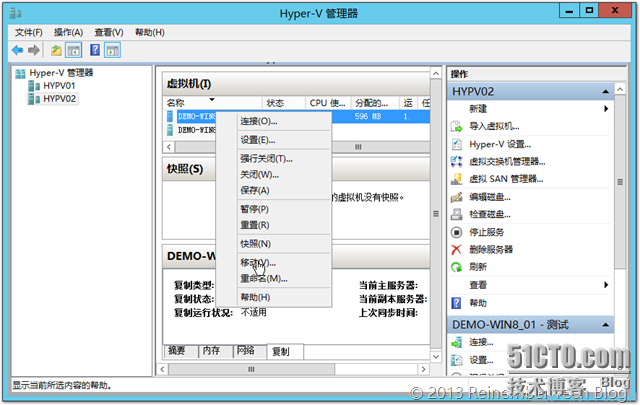Click the sort arrow on 名称 column
The width and height of the screenshot is (640, 405).
pyautogui.click(x=212, y=100)
